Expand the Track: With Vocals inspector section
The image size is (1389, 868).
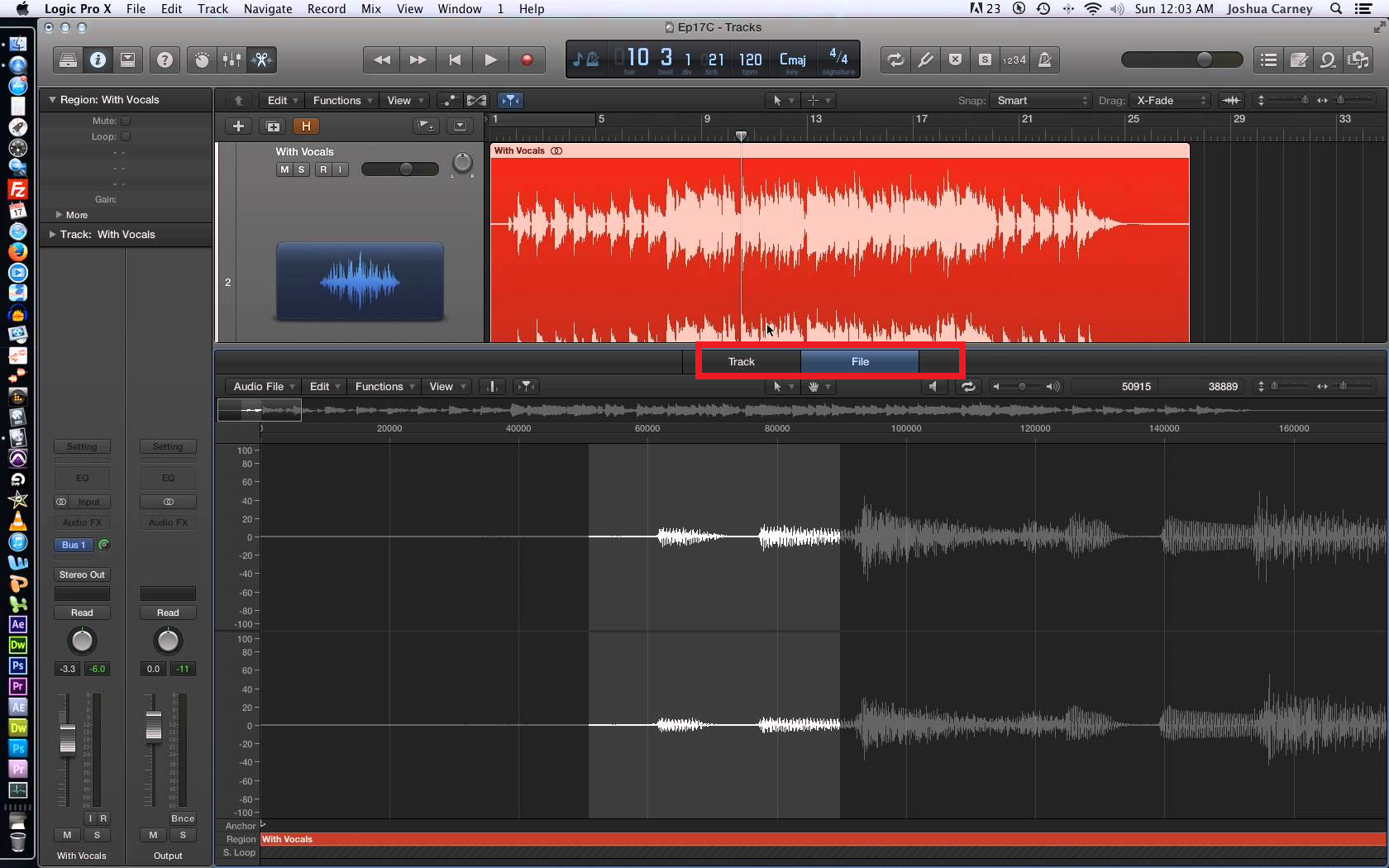click(53, 235)
